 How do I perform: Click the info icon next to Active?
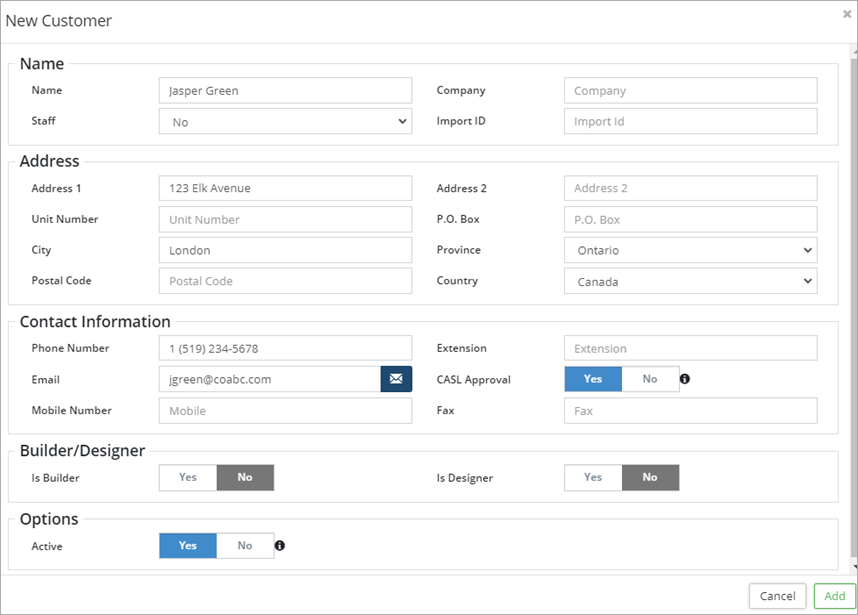(x=280, y=546)
